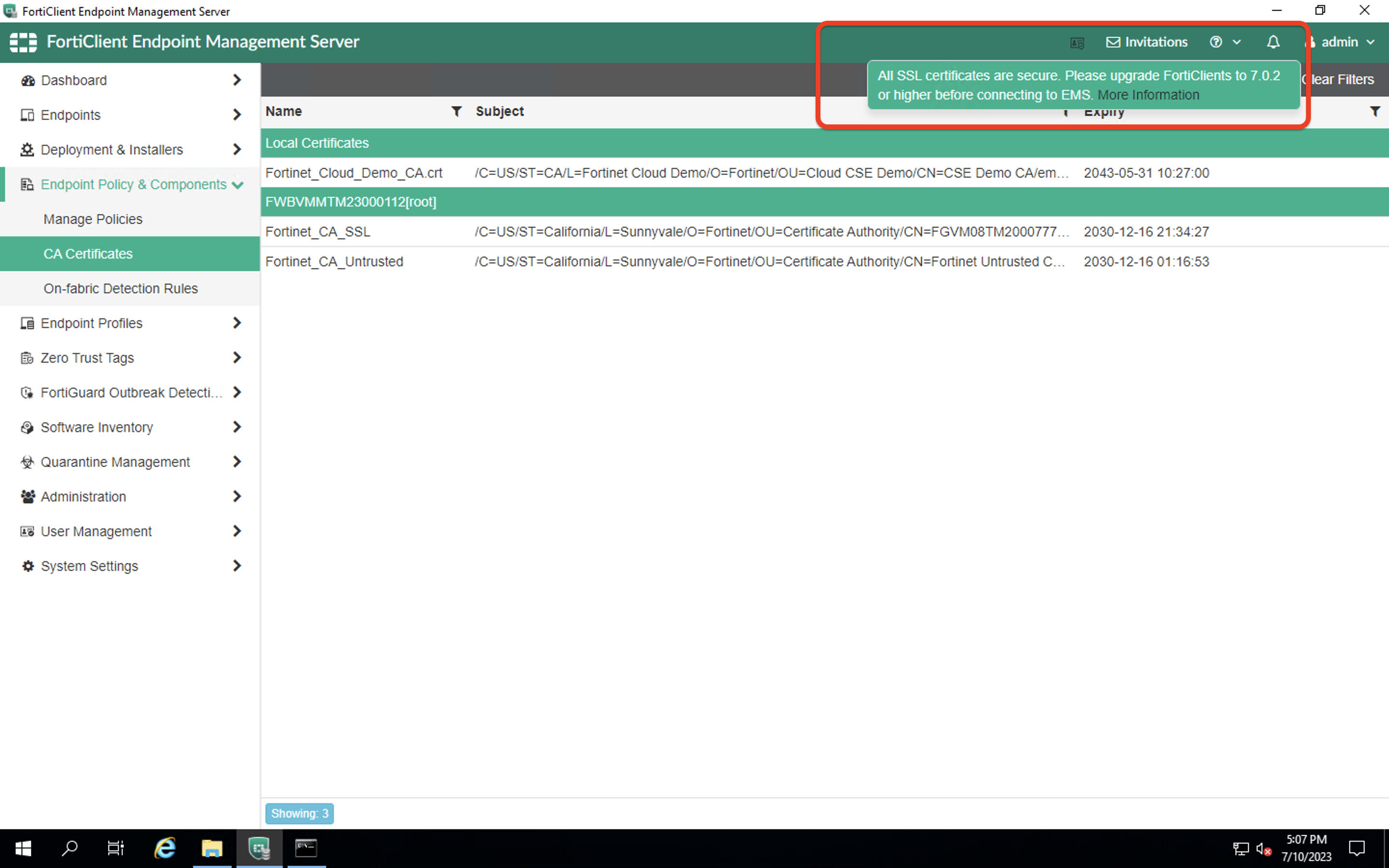Expand the User Management chevron
Image resolution: width=1389 pixels, height=868 pixels.
[236, 531]
